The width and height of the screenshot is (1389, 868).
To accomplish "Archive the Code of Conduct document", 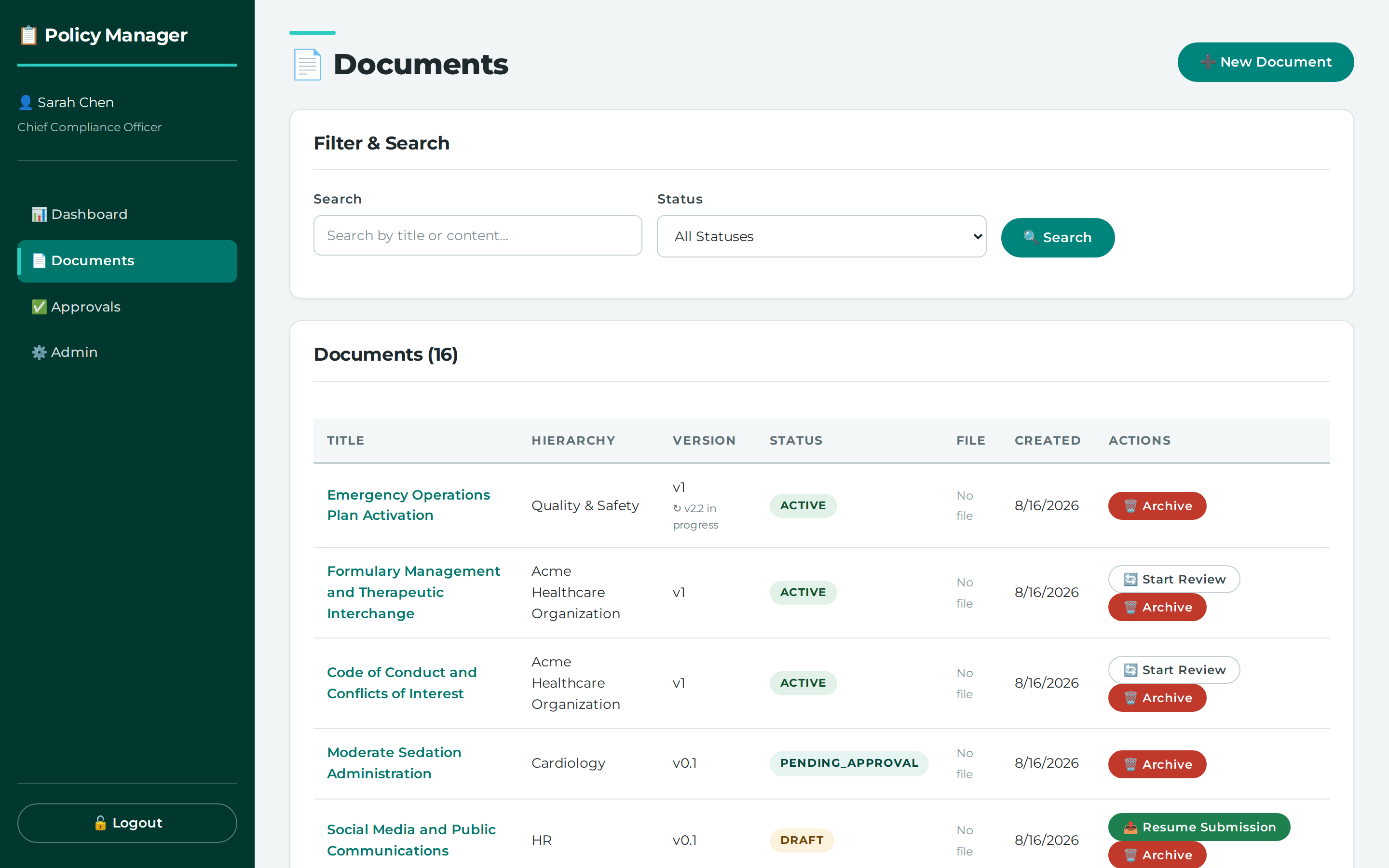I will tap(1157, 697).
